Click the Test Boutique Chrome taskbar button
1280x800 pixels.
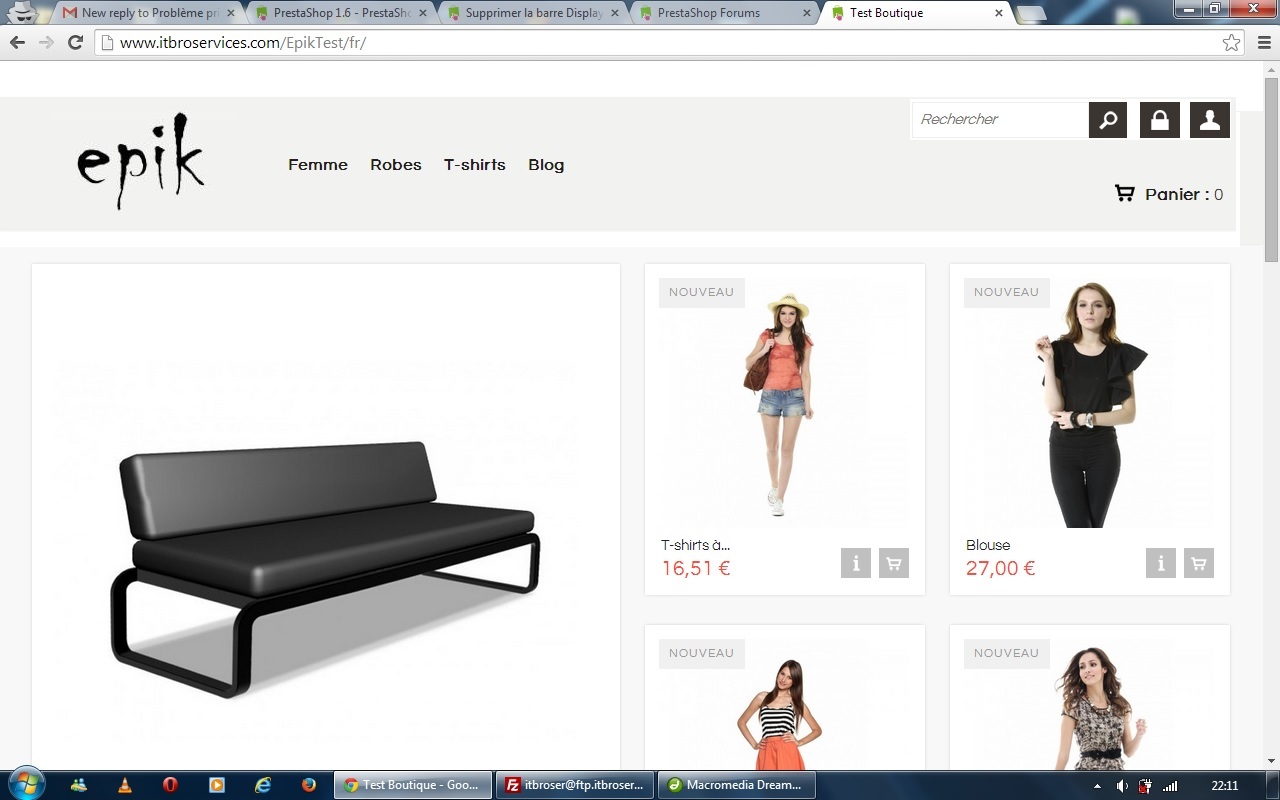point(413,785)
